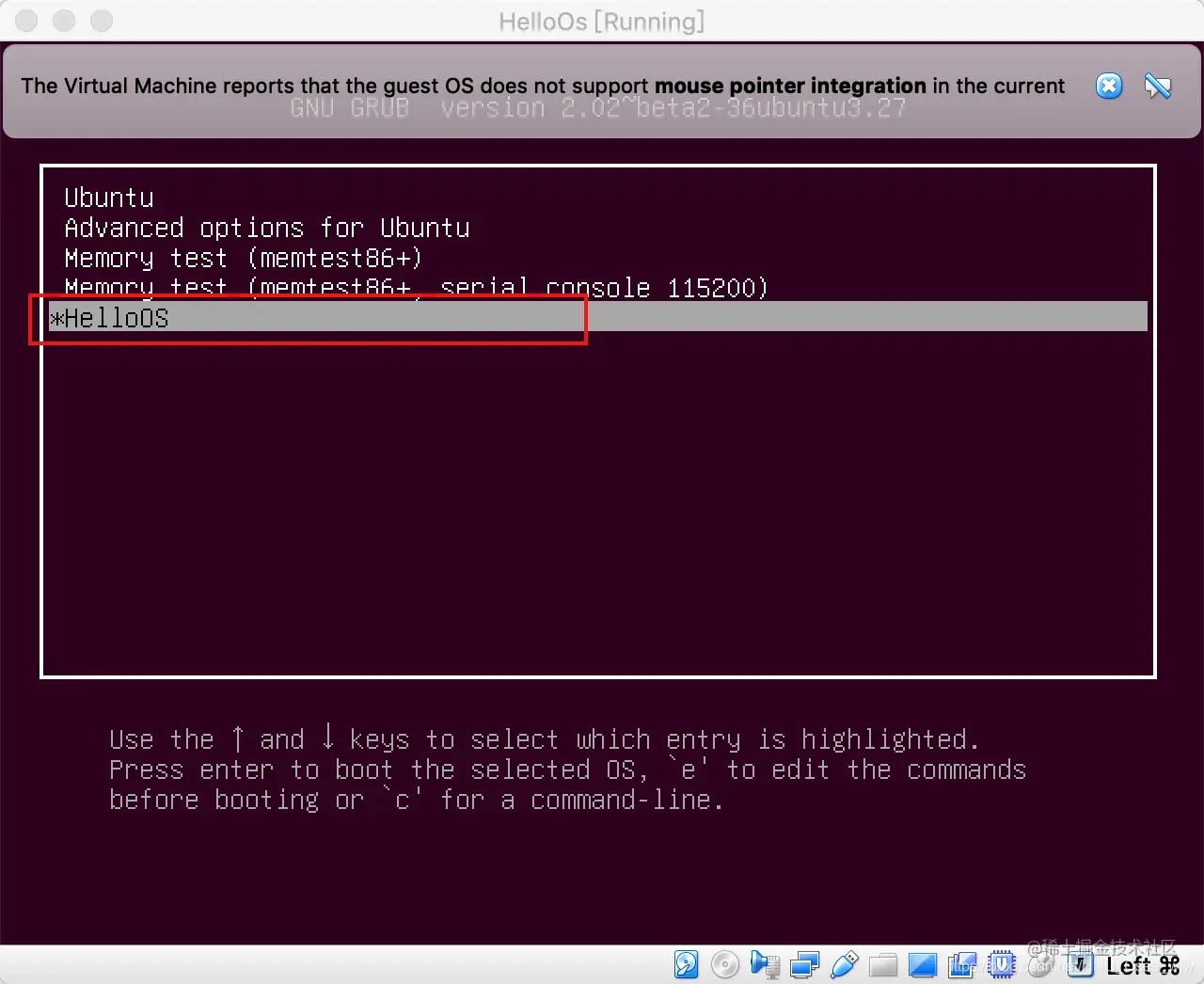This screenshot has width=1204, height=984.
Task: Open the display settings indicator
Action: pos(923,964)
